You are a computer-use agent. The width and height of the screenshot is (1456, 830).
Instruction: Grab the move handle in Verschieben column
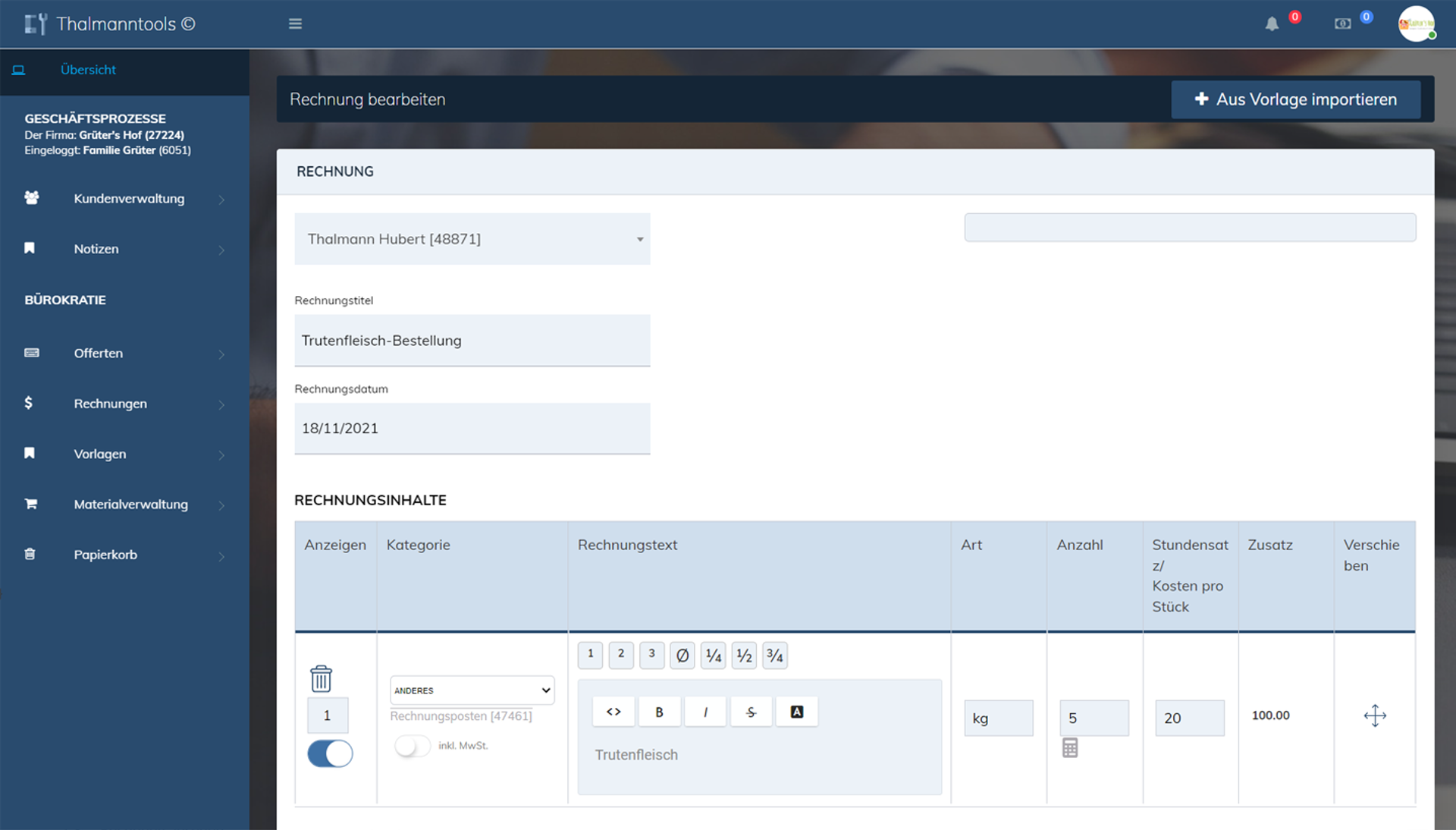click(1374, 715)
